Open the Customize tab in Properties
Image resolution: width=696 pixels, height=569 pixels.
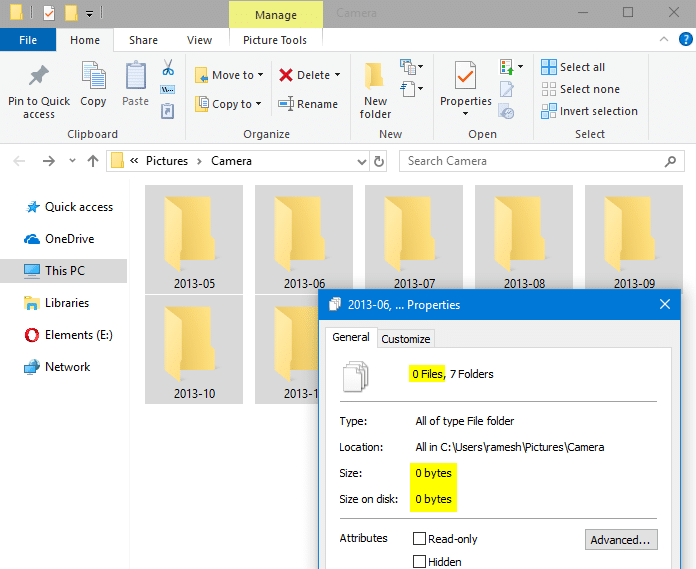point(406,339)
